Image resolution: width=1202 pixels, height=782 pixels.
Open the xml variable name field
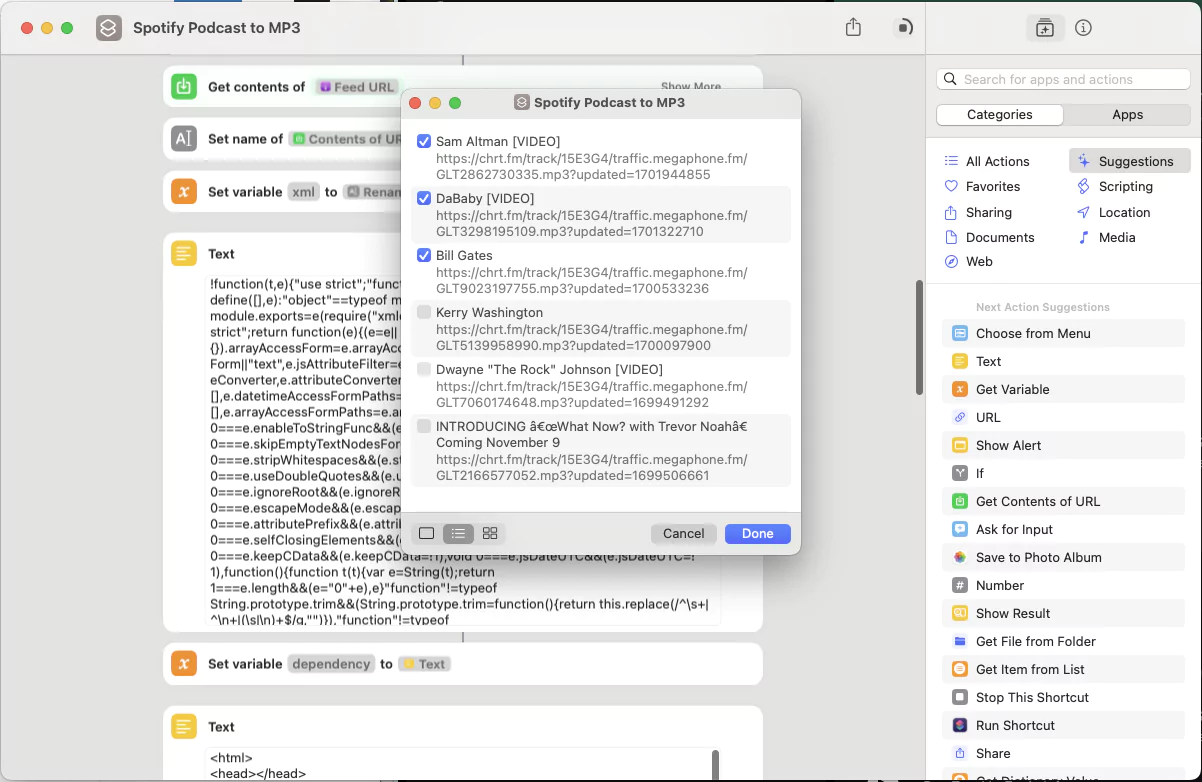[x=303, y=192]
